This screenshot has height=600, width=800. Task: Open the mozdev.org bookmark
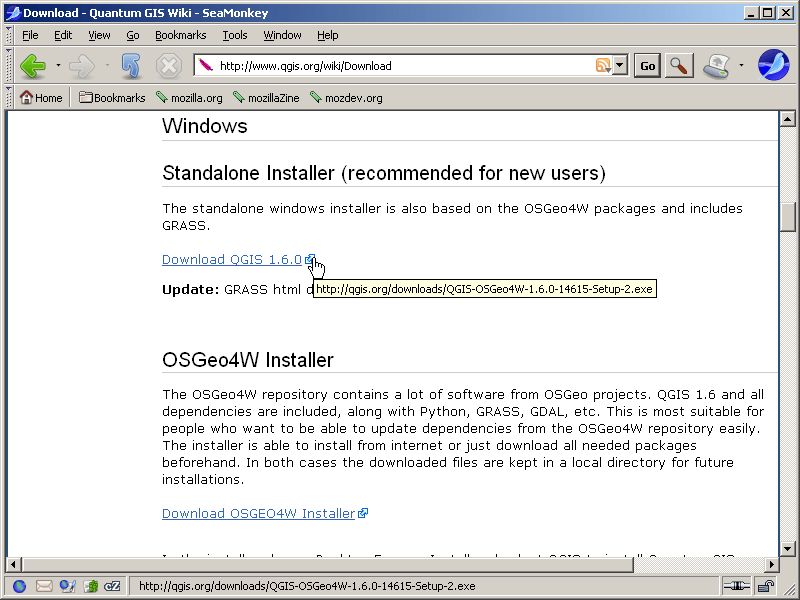pyautogui.click(x=346, y=97)
